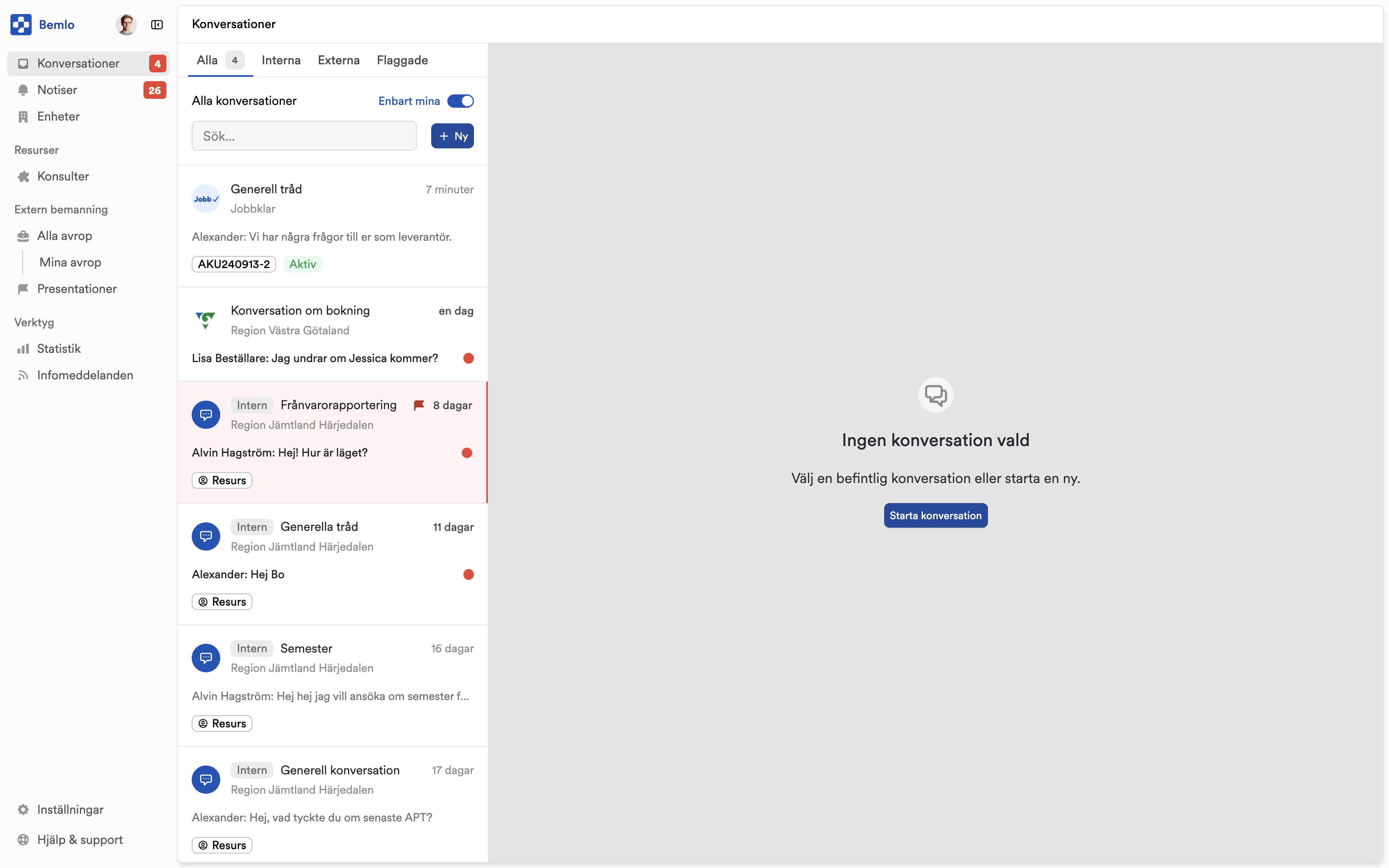1389x868 pixels.
Task: Open Infomeddelanden in the sidebar
Action: point(88,375)
